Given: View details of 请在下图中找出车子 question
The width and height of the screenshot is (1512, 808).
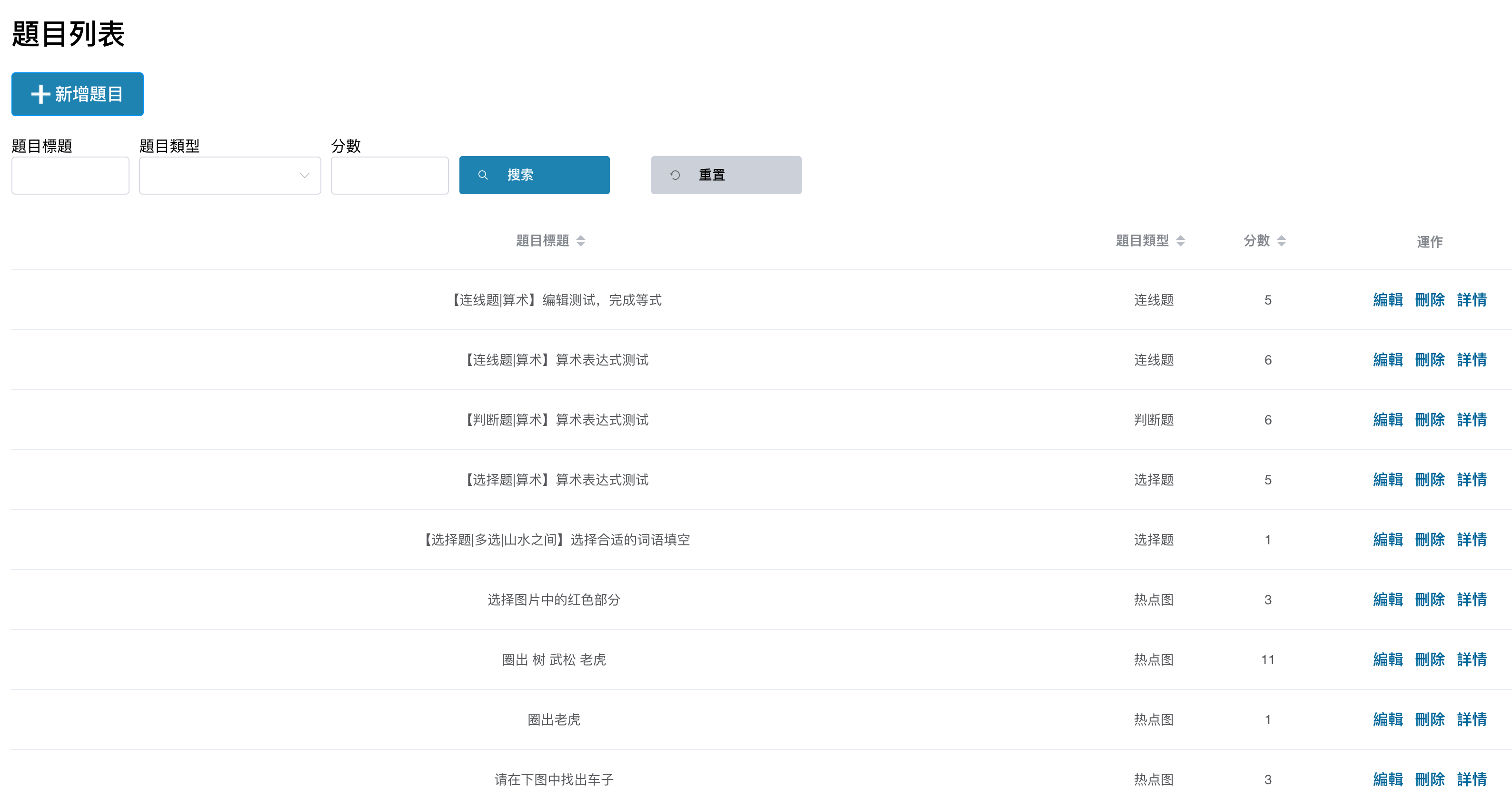Looking at the screenshot, I should [1472, 779].
